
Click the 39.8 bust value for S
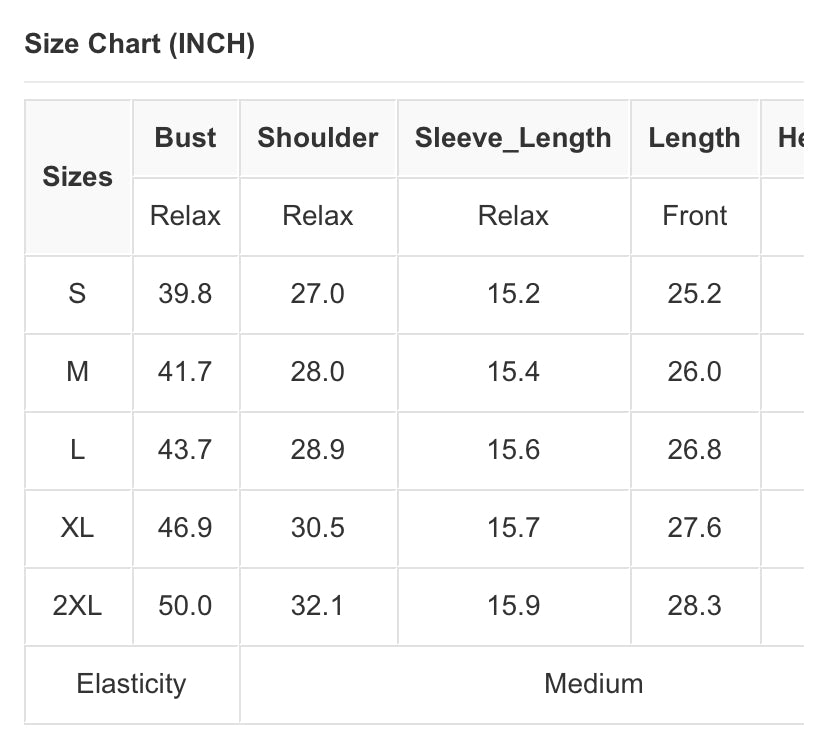pos(185,294)
